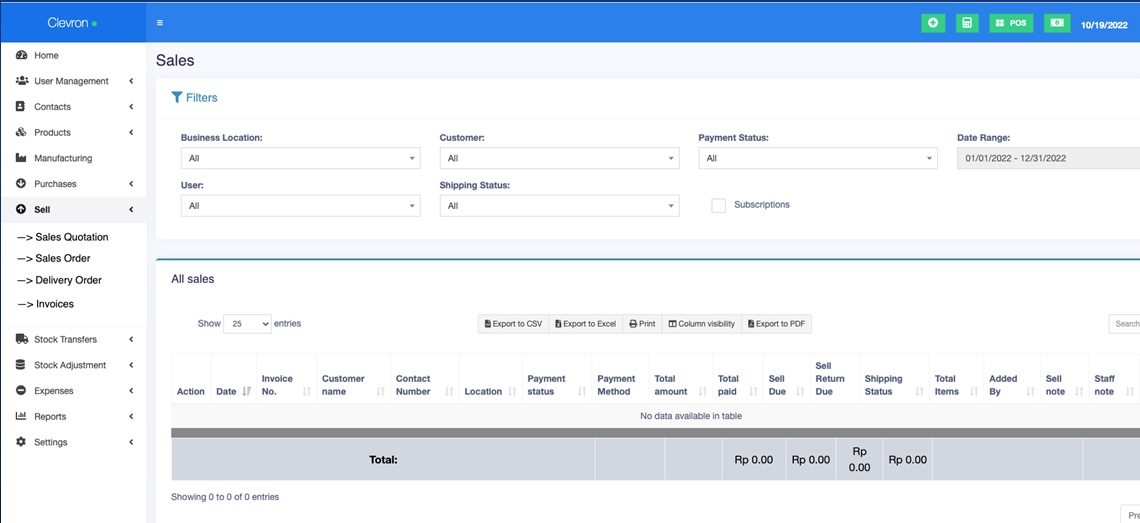Image resolution: width=1140 pixels, height=523 pixels.
Task: Click the Home dashboard icon in sidebar
Action: 21,55
